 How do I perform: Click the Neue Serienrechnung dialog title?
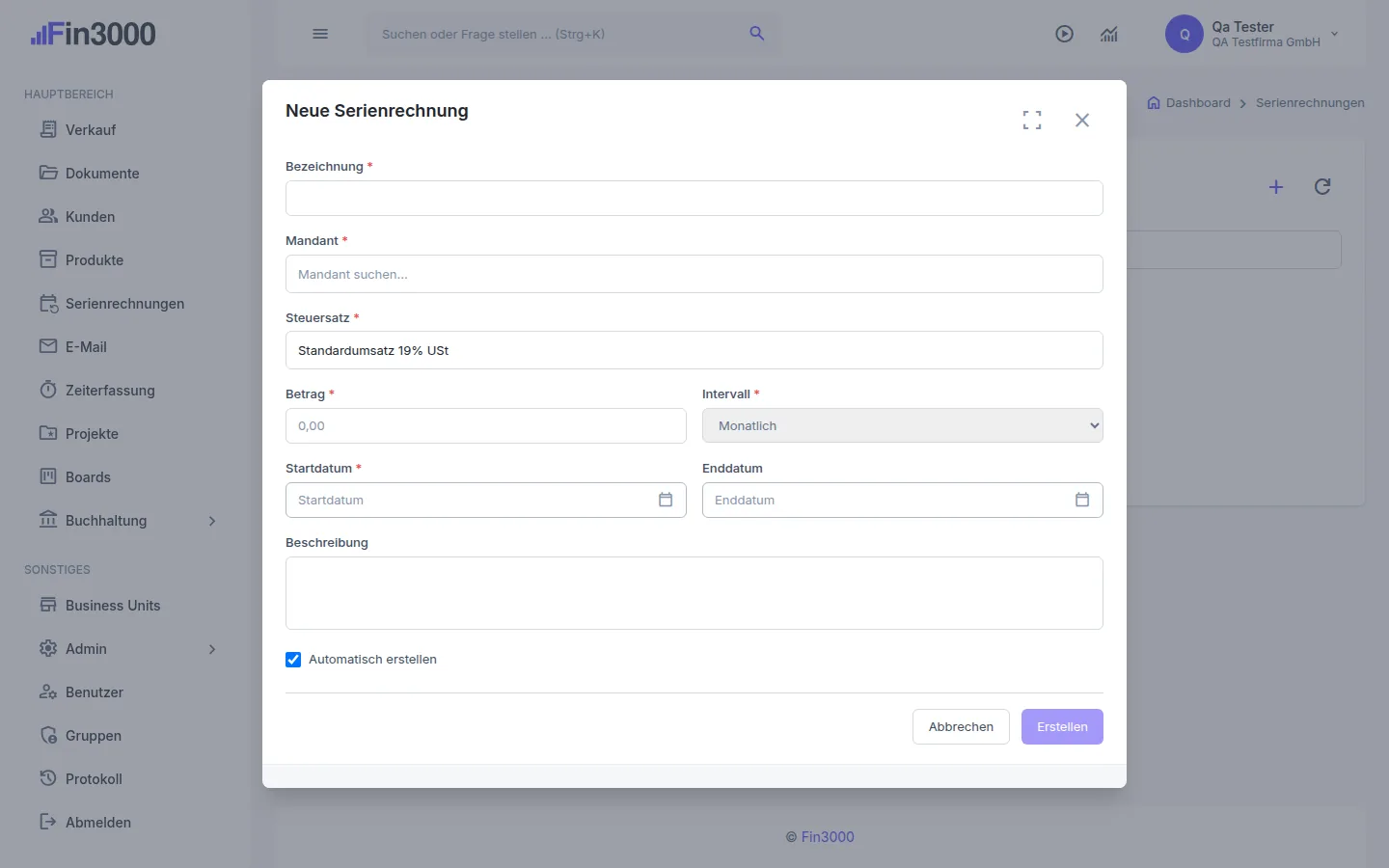[377, 111]
